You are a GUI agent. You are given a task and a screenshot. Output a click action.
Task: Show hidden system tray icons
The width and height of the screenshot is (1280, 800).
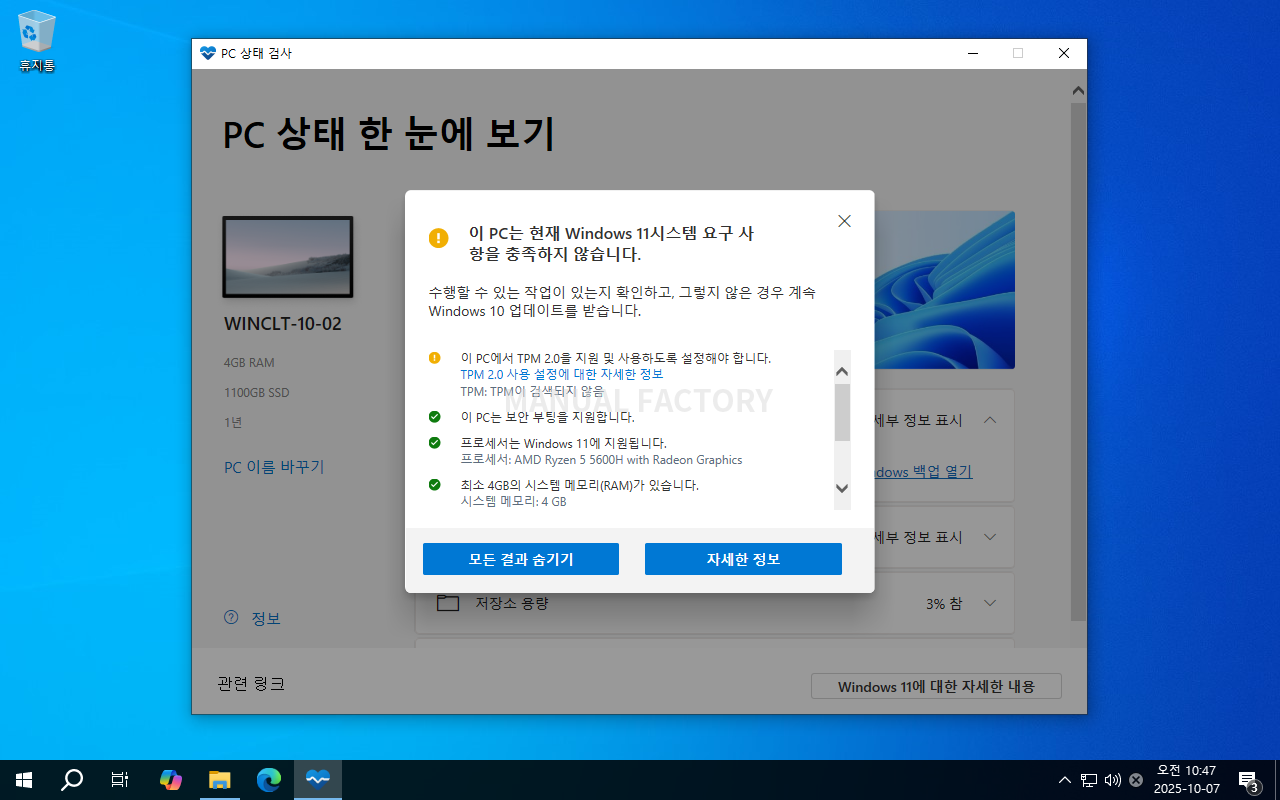[x=1065, y=780]
